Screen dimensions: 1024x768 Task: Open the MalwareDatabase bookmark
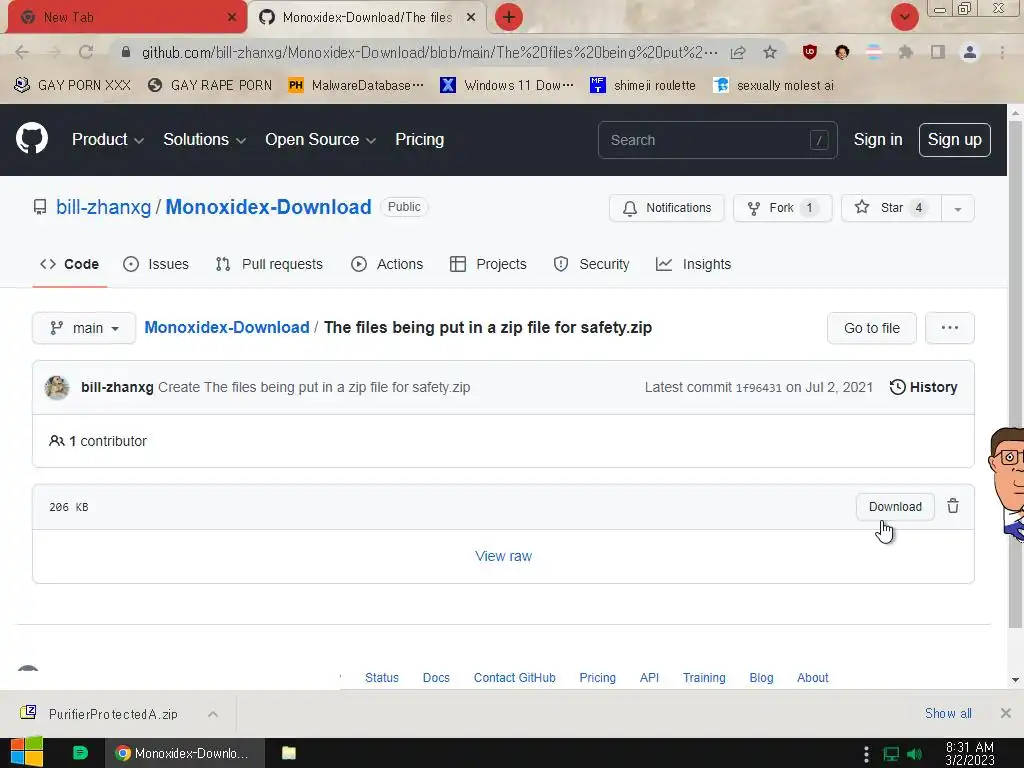coord(357,86)
